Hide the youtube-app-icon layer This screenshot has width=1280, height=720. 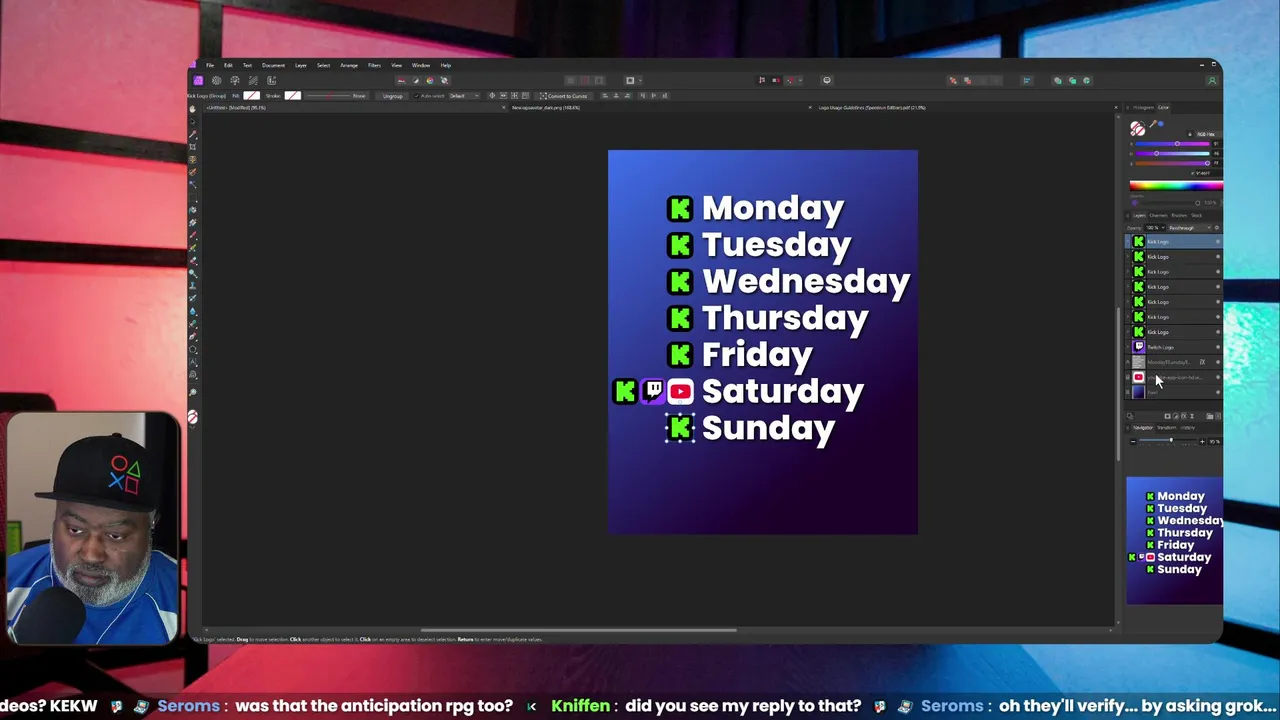1218,377
